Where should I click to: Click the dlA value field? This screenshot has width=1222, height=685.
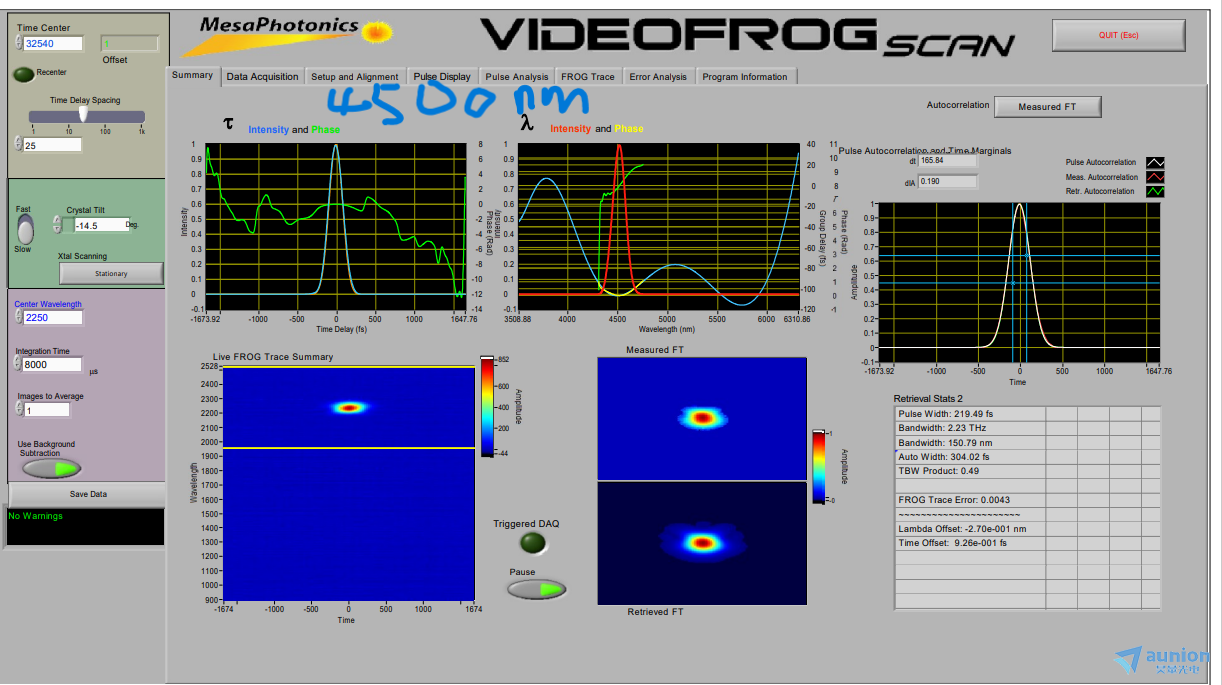(948, 181)
